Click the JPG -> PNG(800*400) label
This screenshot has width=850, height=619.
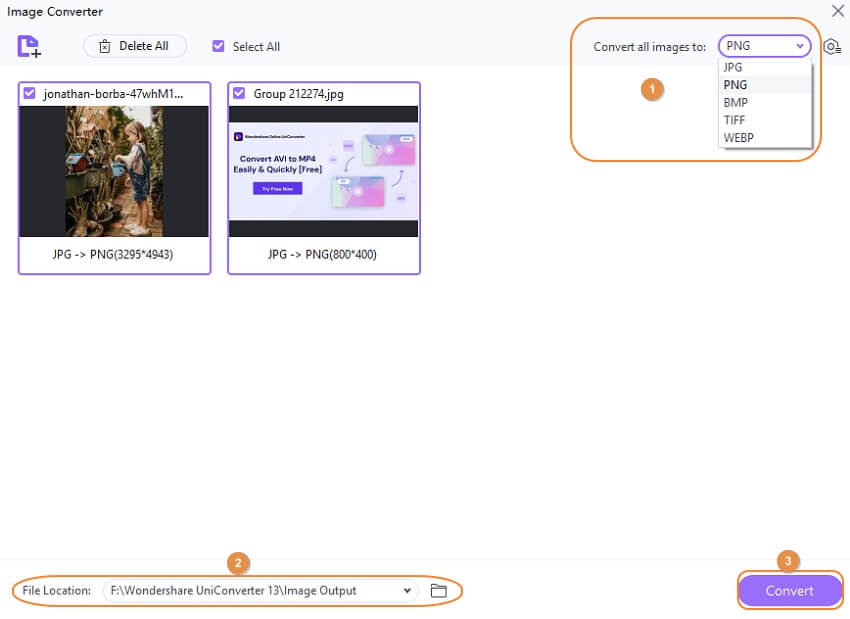(x=322, y=254)
